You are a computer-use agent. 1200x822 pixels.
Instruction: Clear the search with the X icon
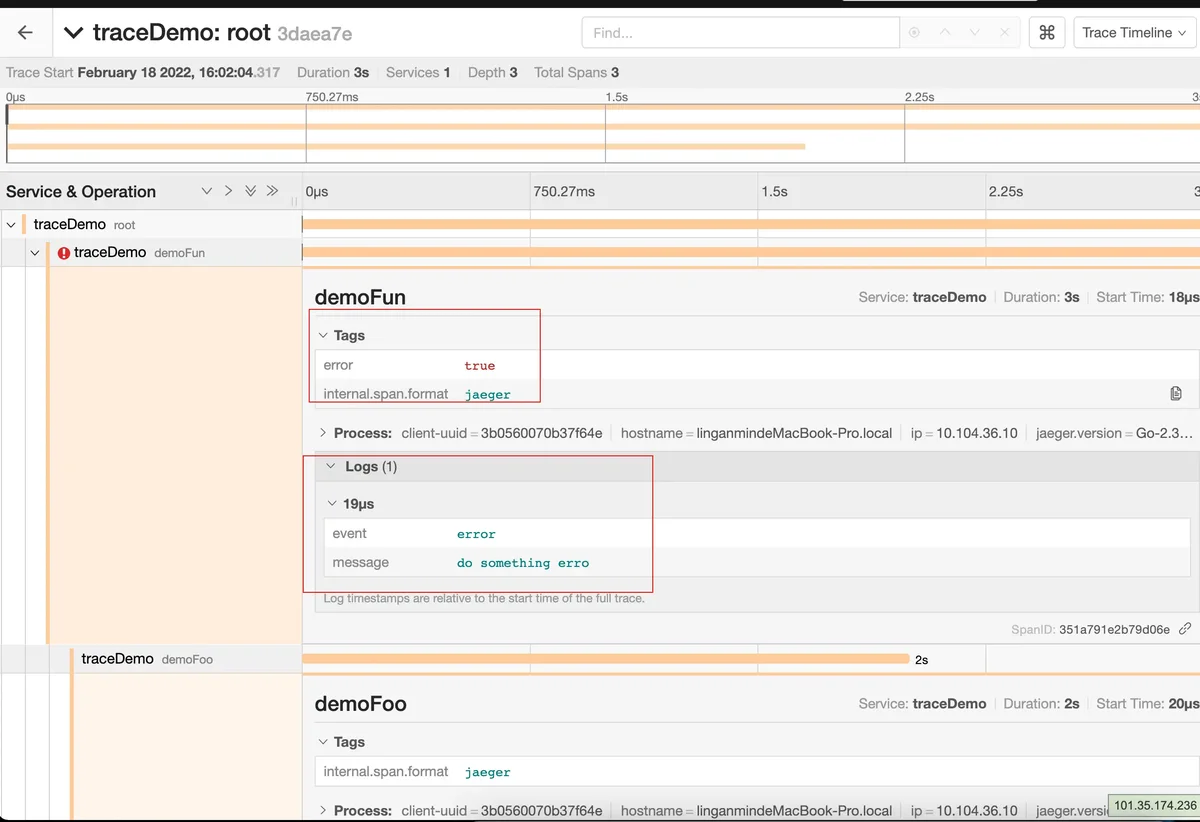[1006, 33]
